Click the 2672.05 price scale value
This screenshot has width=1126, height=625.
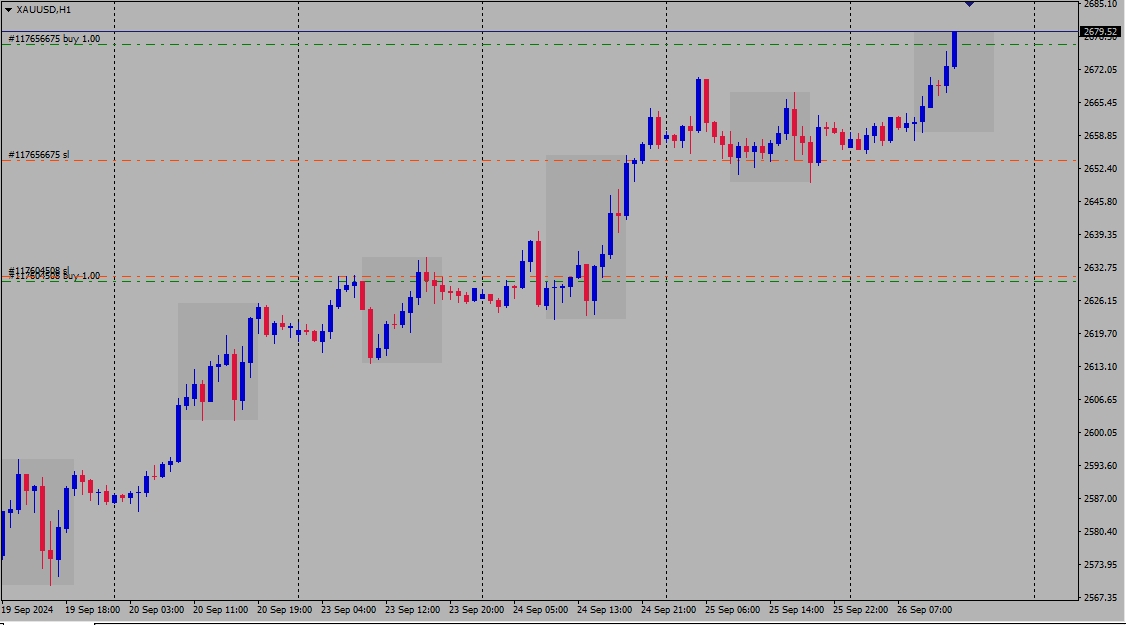[x=1100, y=70]
